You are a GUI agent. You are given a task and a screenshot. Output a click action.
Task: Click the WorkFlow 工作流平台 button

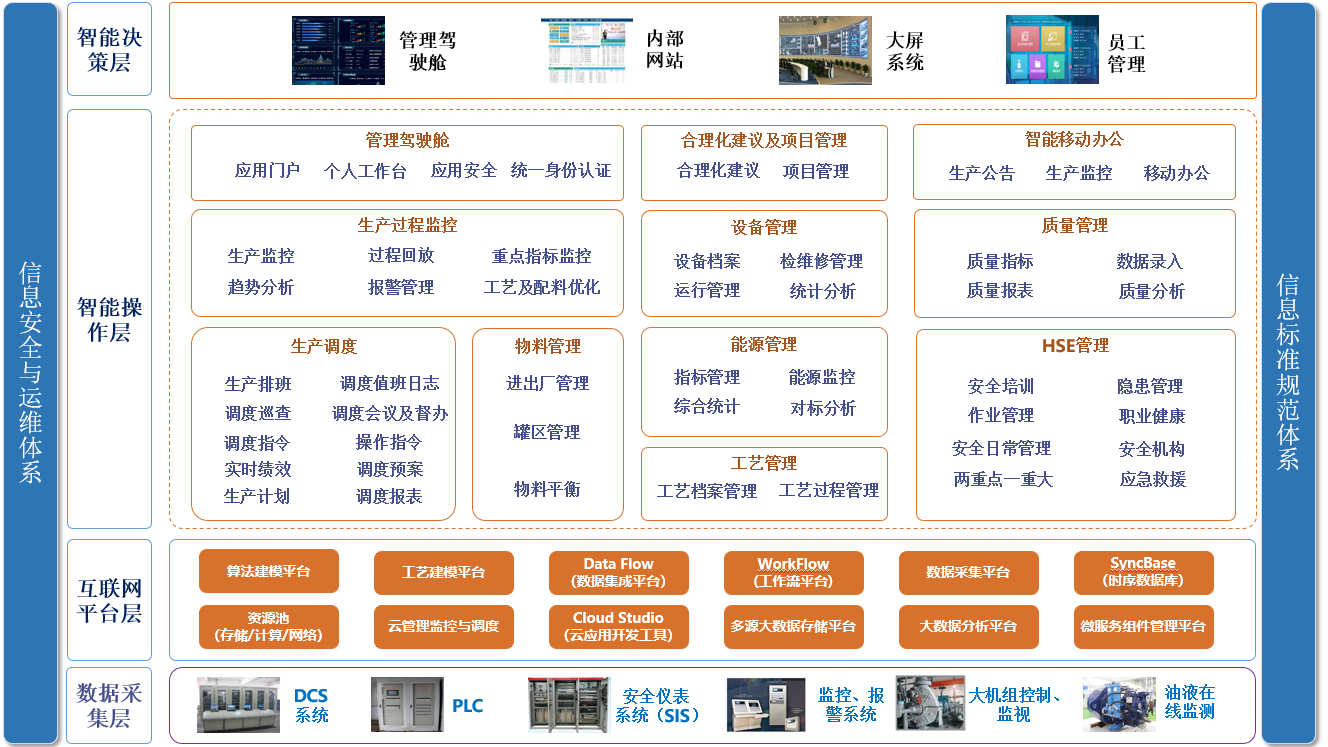[x=794, y=573]
